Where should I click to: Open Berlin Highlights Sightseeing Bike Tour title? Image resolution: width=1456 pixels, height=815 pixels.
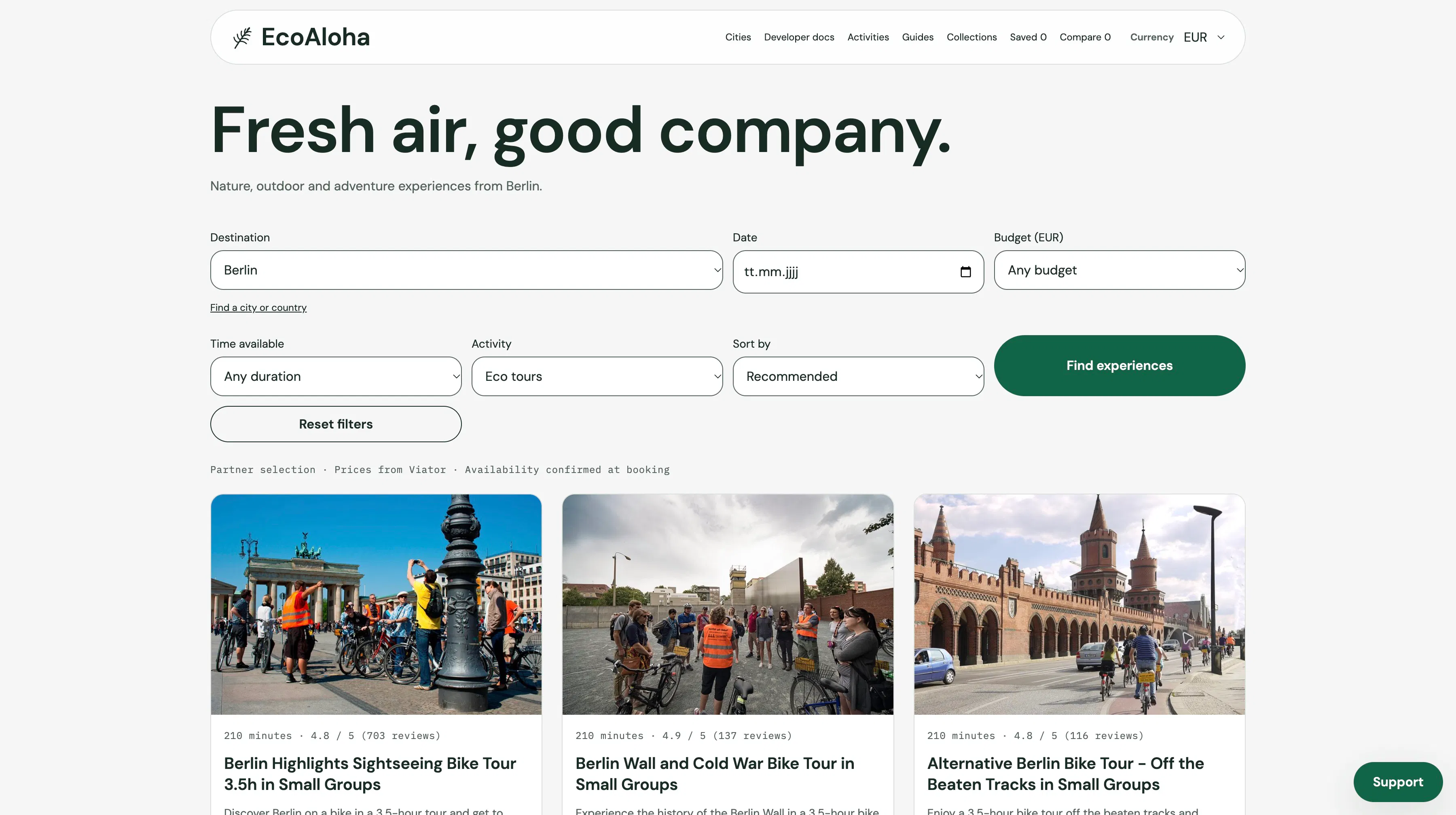(x=370, y=774)
